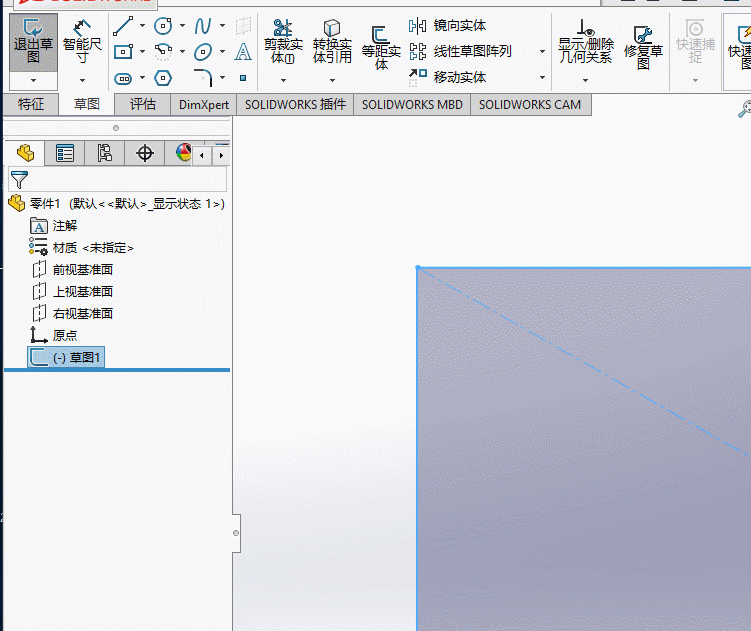Open the DimXpertManager tab icon
This screenshot has height=631, width=751.
click(145, 153)
